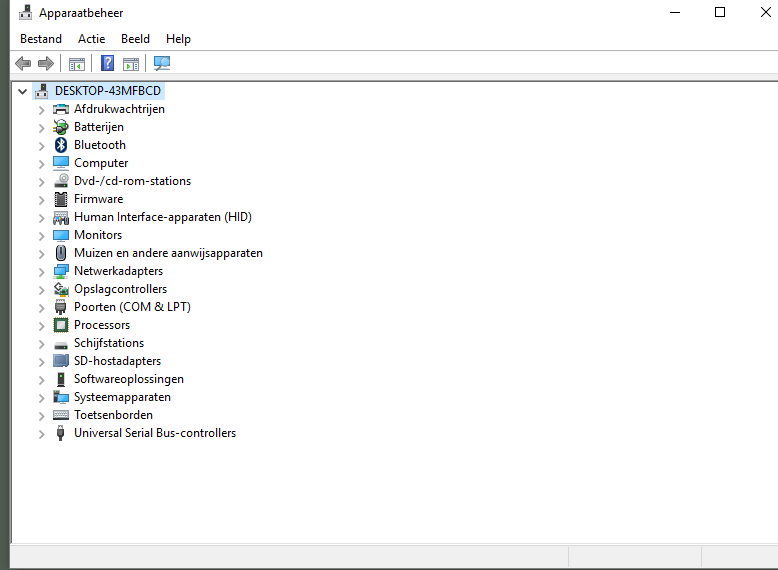Show or hide console tree toolbar icon
The image size is (778, 570).
point(77,64)
